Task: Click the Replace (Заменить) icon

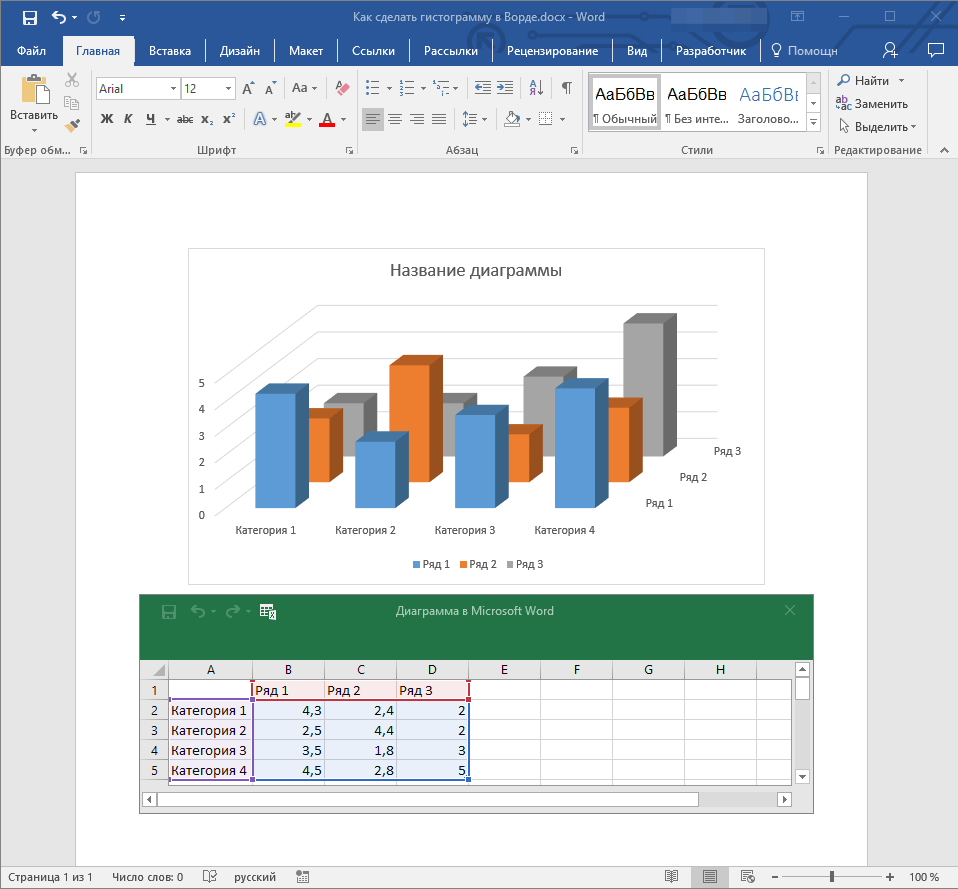Action: [843, 103]
